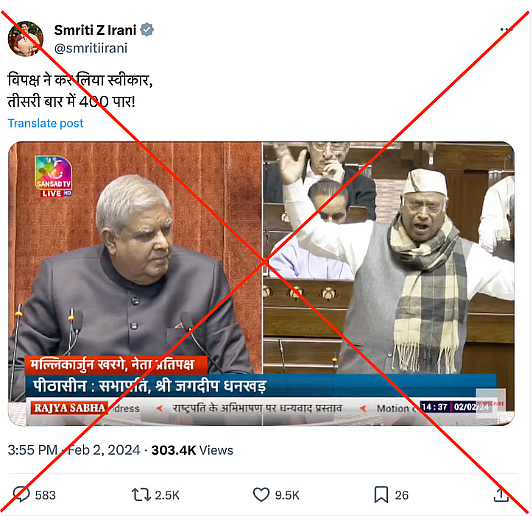Click the 2.5K reposts count

point(167,495)
